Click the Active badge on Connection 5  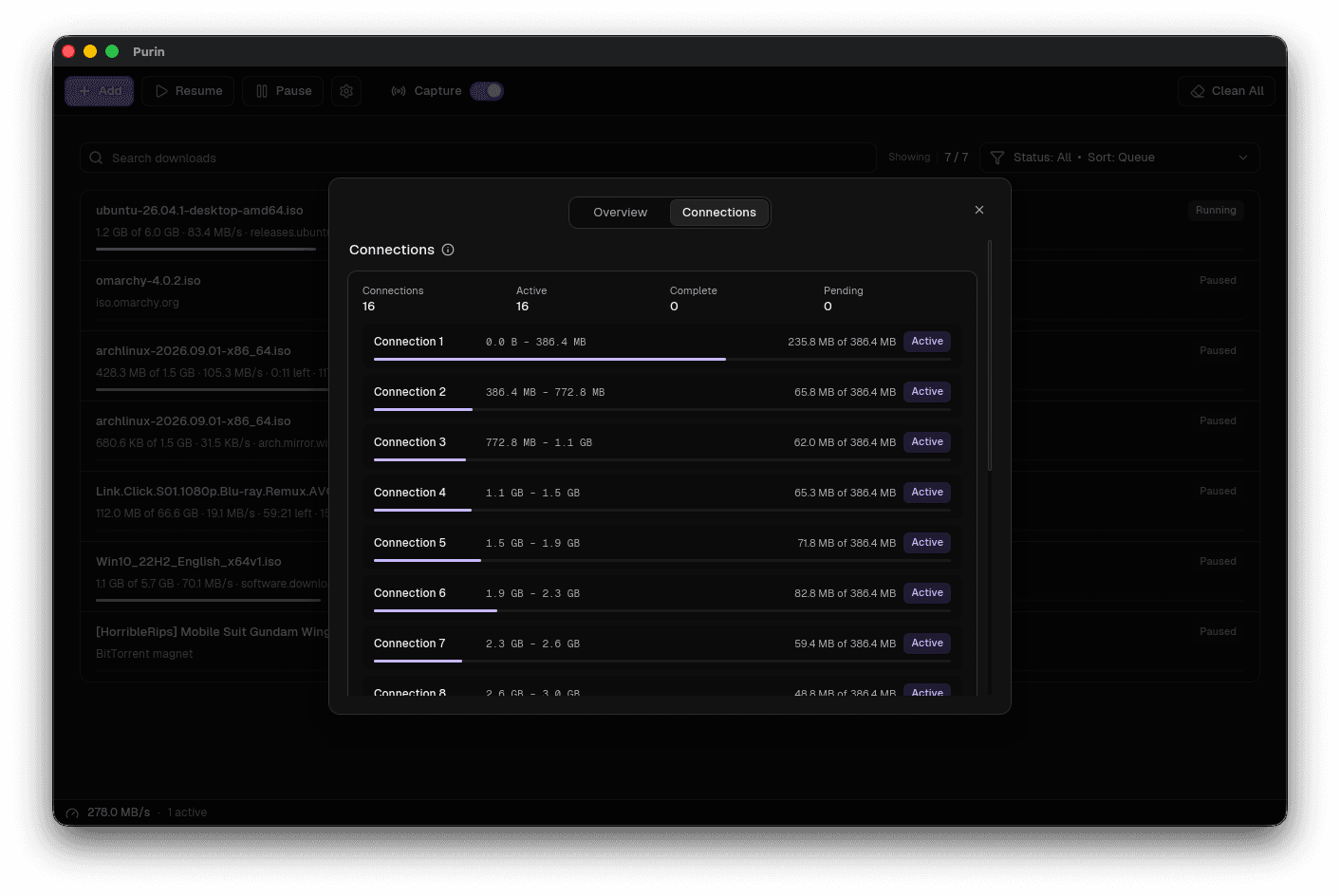coord(927,543)
